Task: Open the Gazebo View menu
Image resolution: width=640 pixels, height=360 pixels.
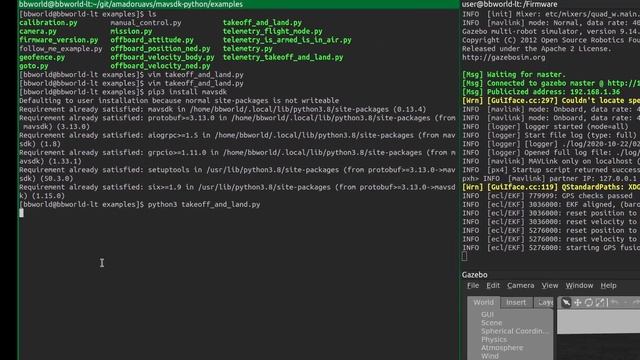Action: tap(550, 286)
